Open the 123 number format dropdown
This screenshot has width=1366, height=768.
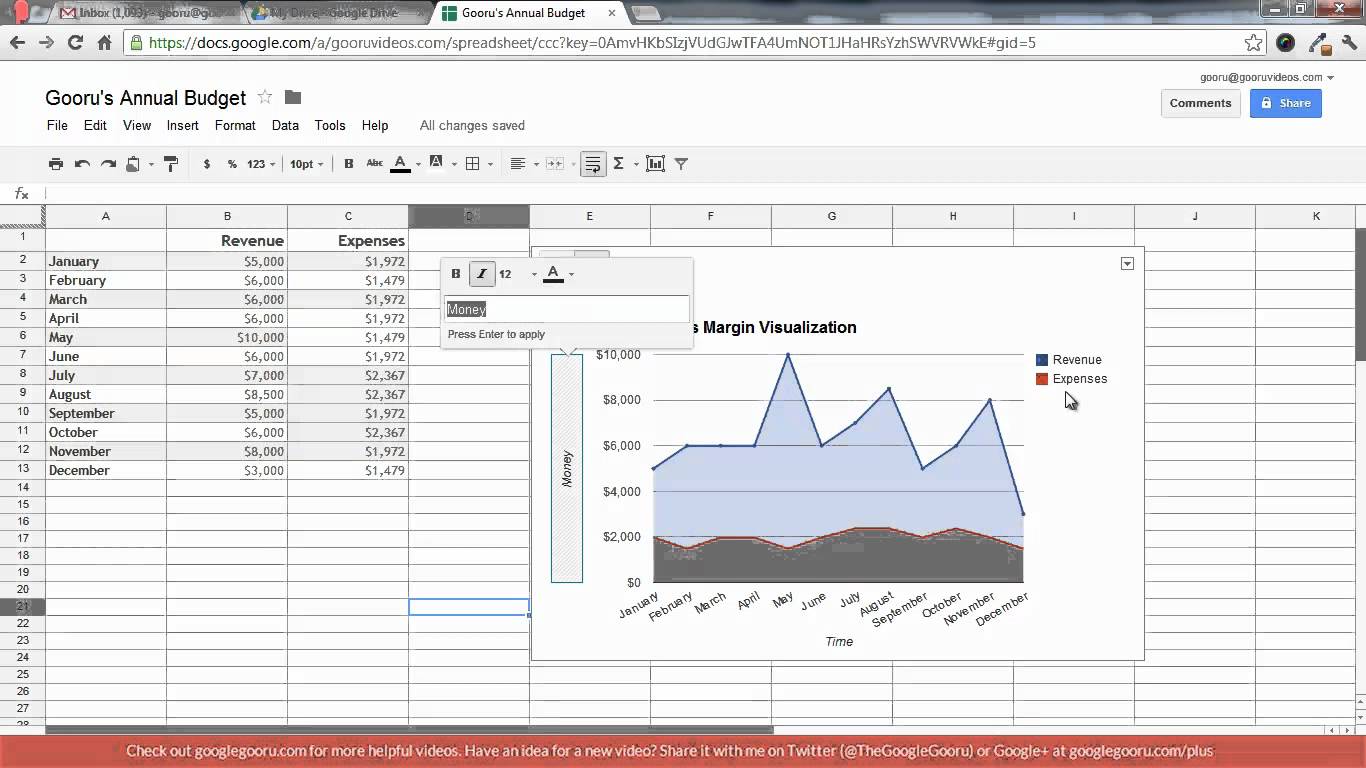tap(261, 164)
